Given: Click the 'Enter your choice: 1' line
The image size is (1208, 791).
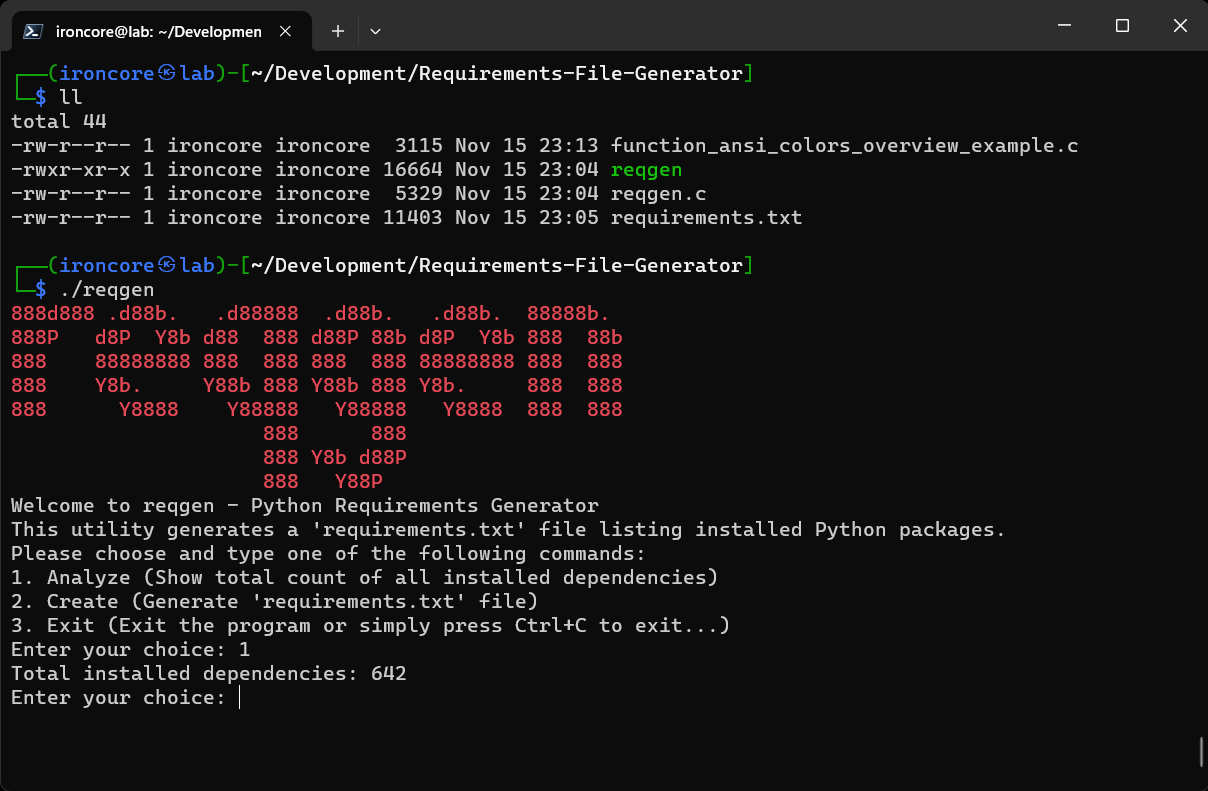Looking at the screenshot, I should [x=131, y=650].
